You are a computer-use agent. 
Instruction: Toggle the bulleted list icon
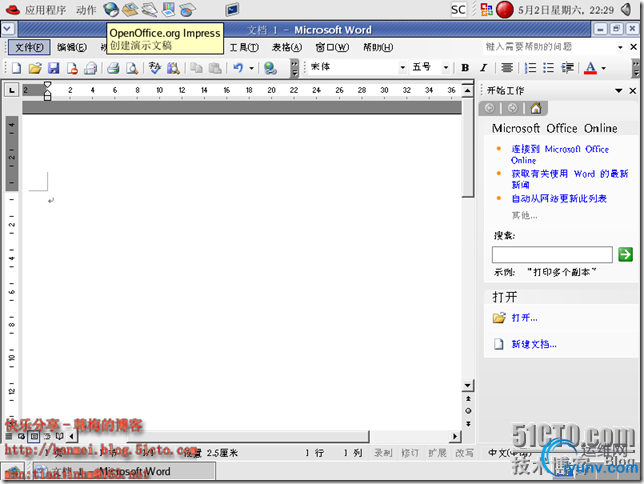(548, 68)
